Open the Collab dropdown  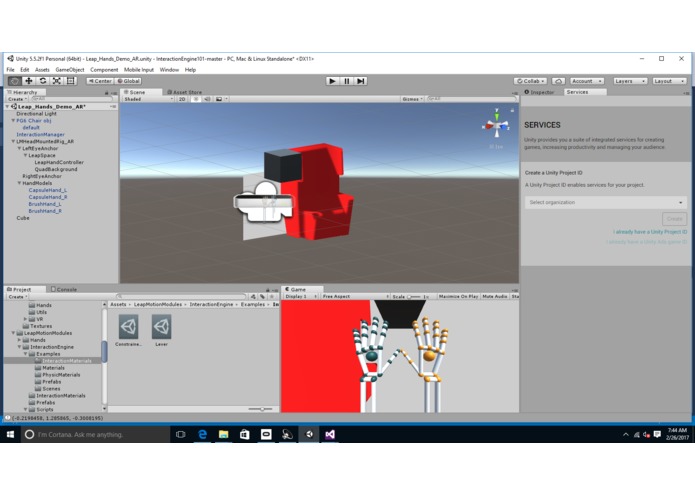pyautogui.click(x=530, y=81)
